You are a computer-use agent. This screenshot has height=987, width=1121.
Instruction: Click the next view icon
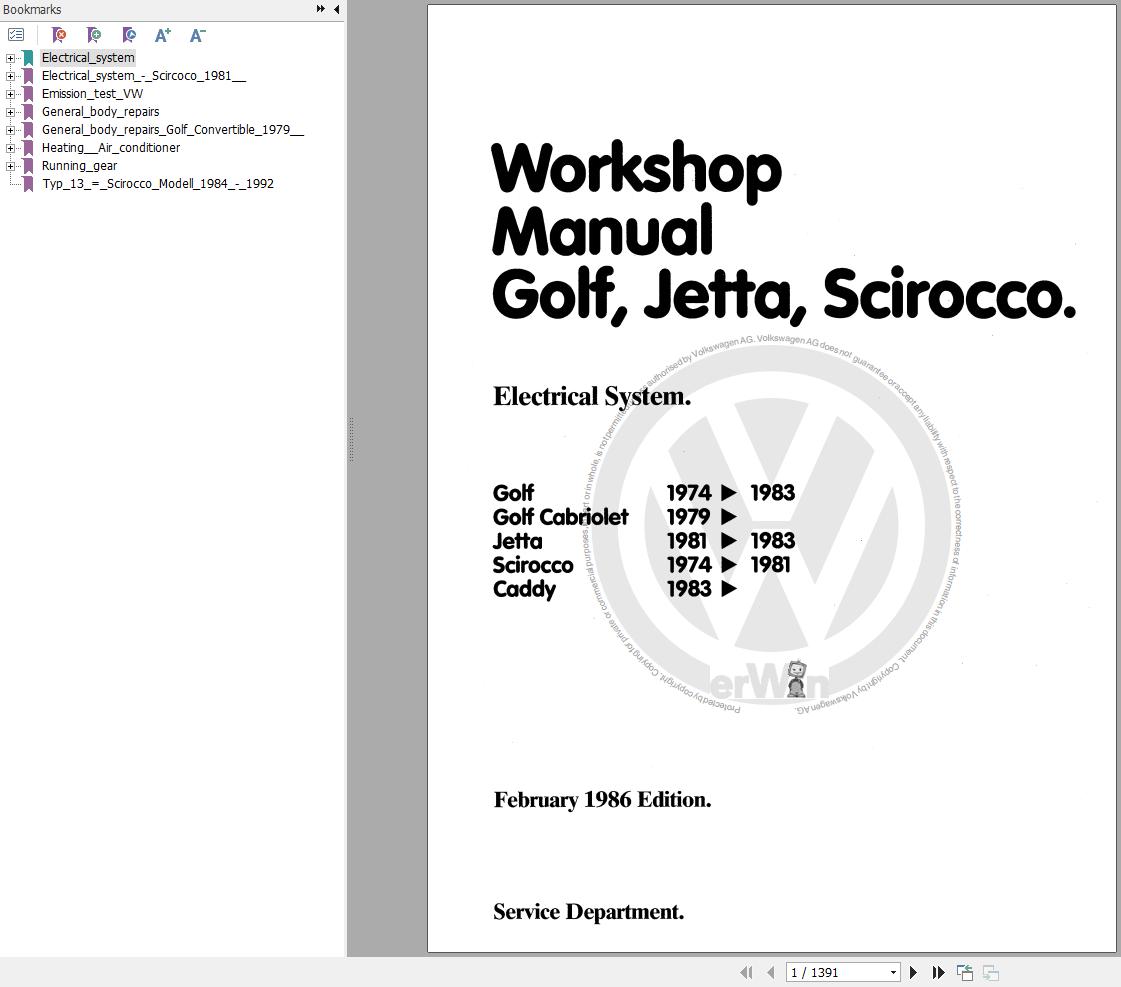pyautogui.click(x=990, y=972)
